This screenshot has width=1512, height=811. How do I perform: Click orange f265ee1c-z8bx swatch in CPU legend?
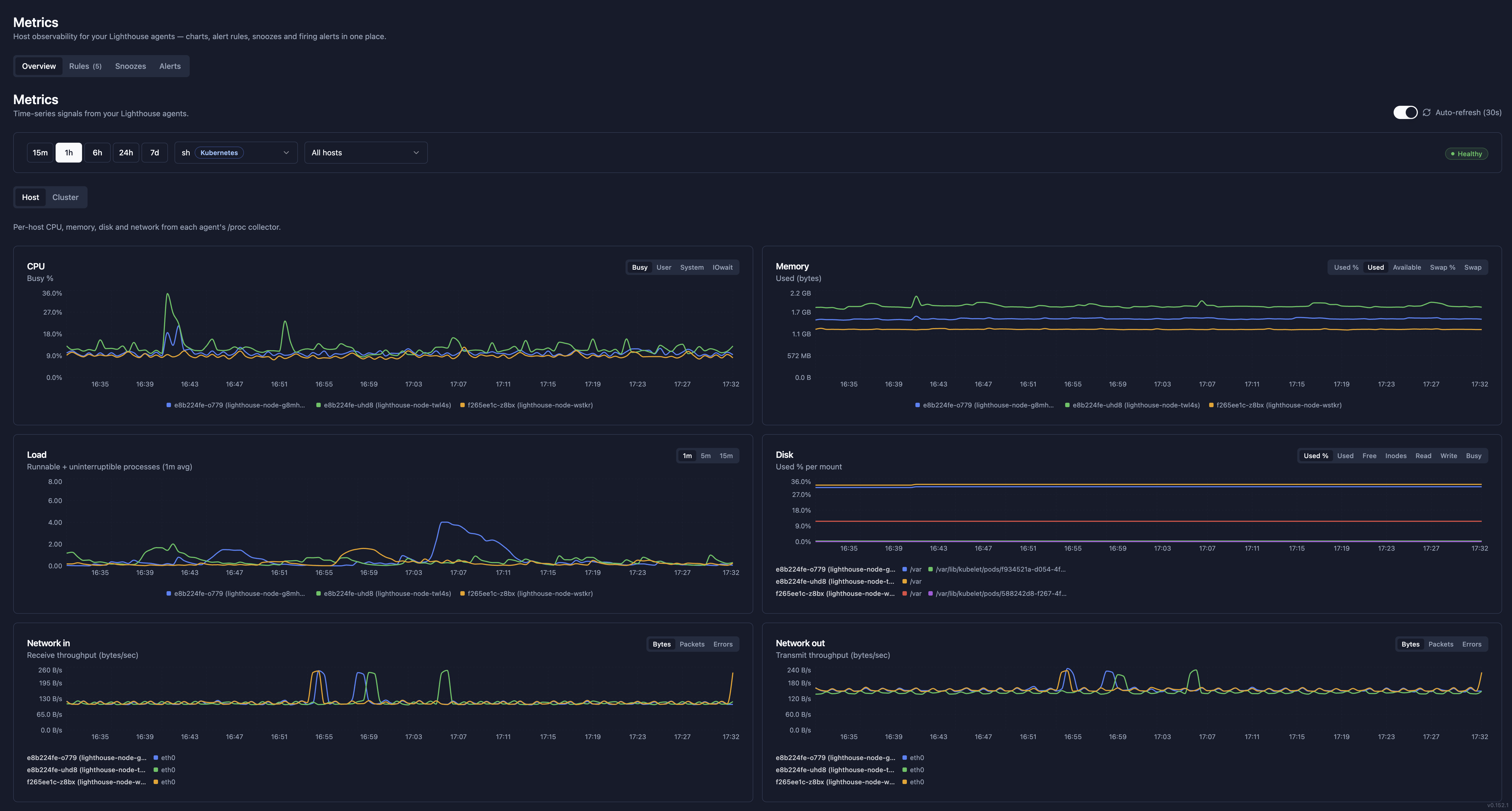[463, 405]
